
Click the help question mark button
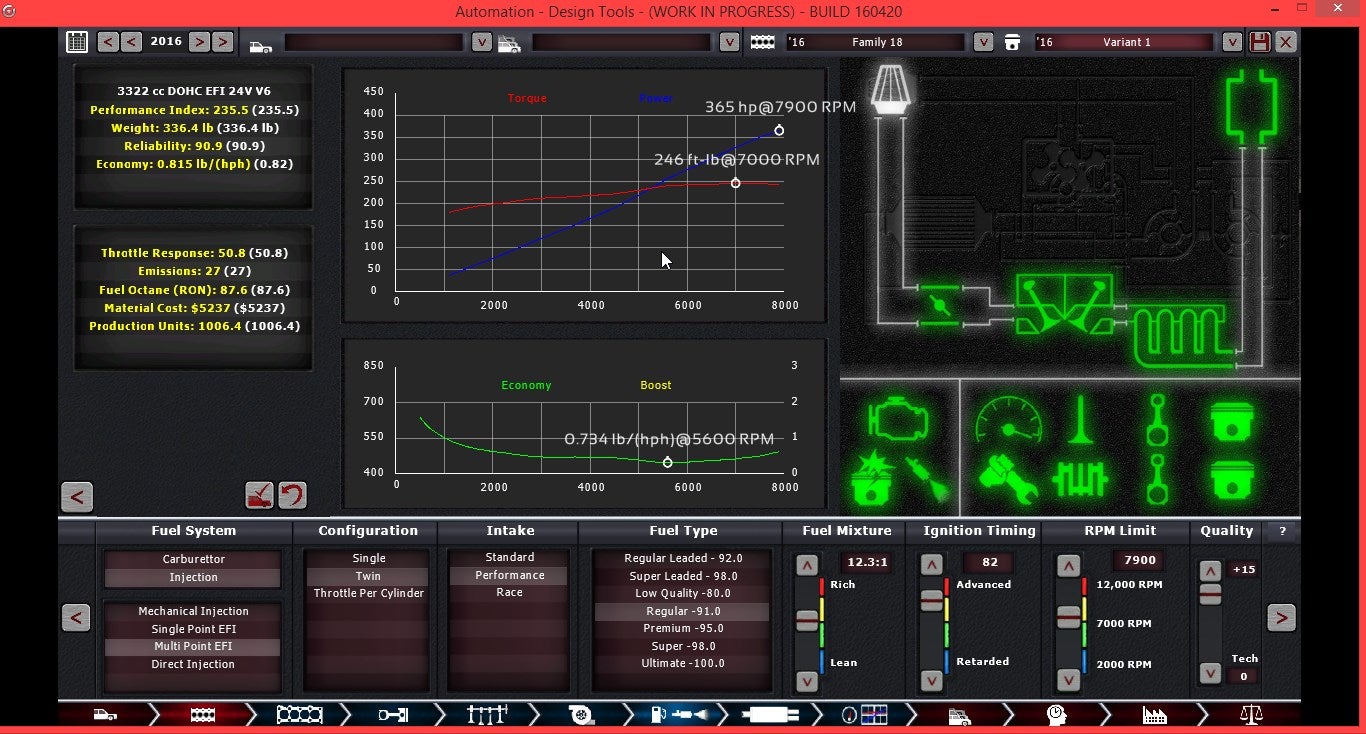click(x=1282, y=532)
